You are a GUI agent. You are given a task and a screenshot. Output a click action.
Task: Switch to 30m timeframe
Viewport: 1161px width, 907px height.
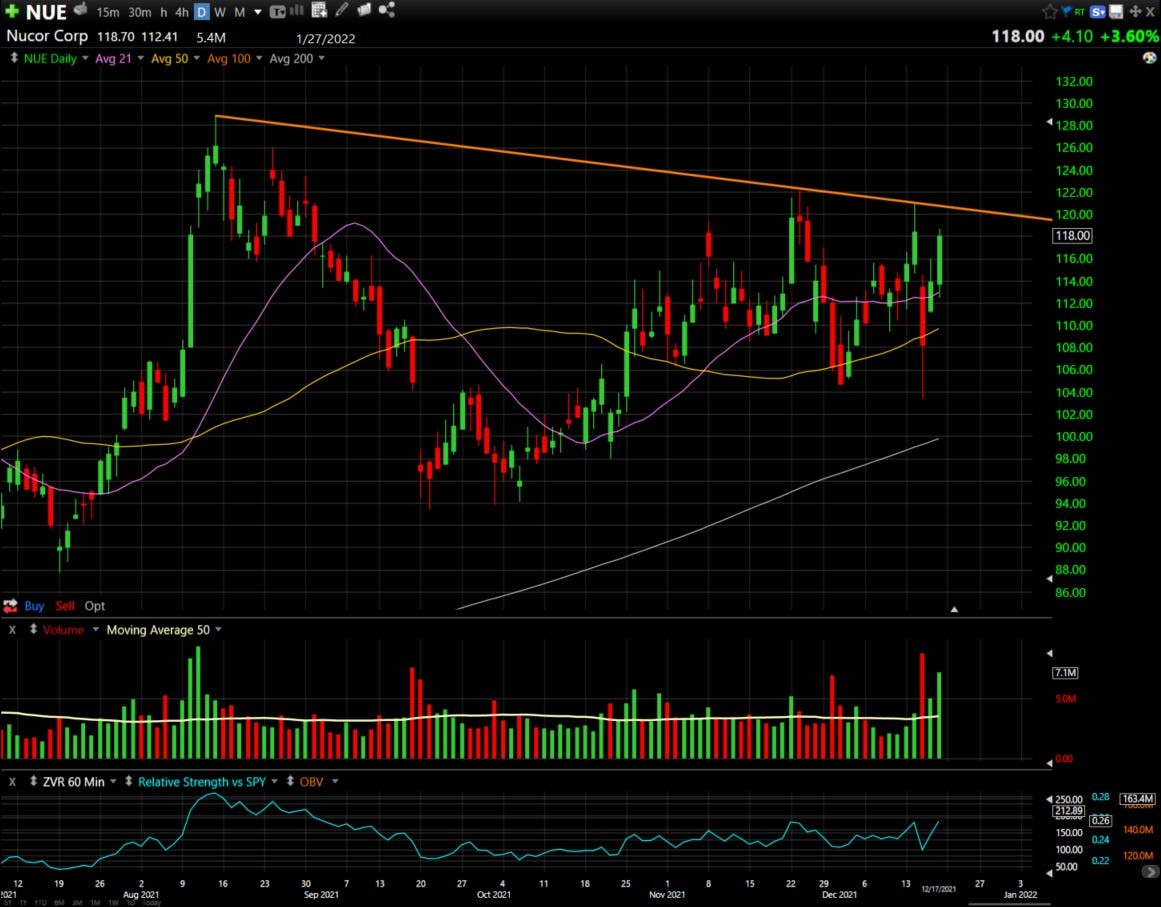139,12
